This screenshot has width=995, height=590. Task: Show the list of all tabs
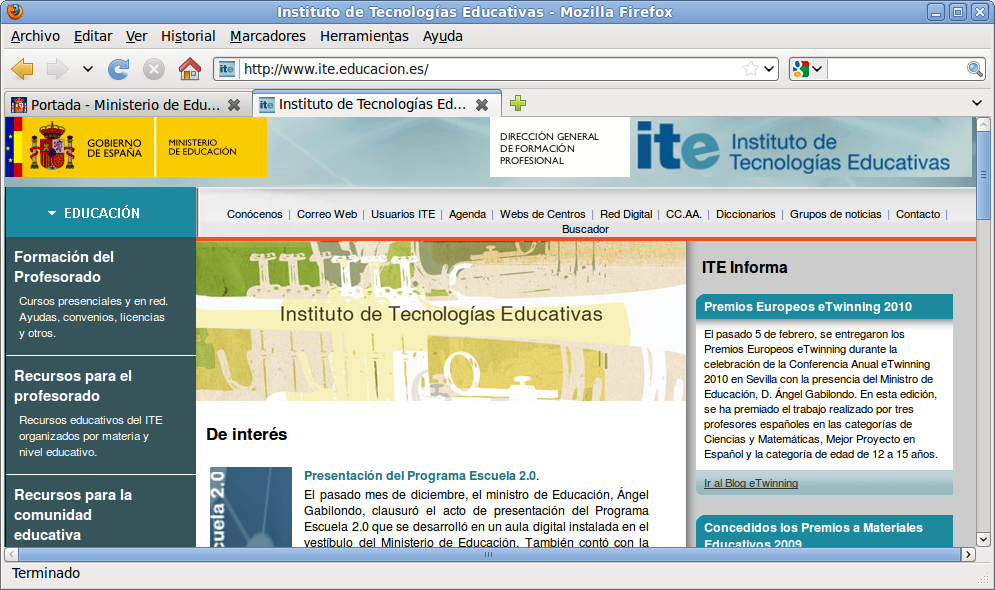coord(977,103)
